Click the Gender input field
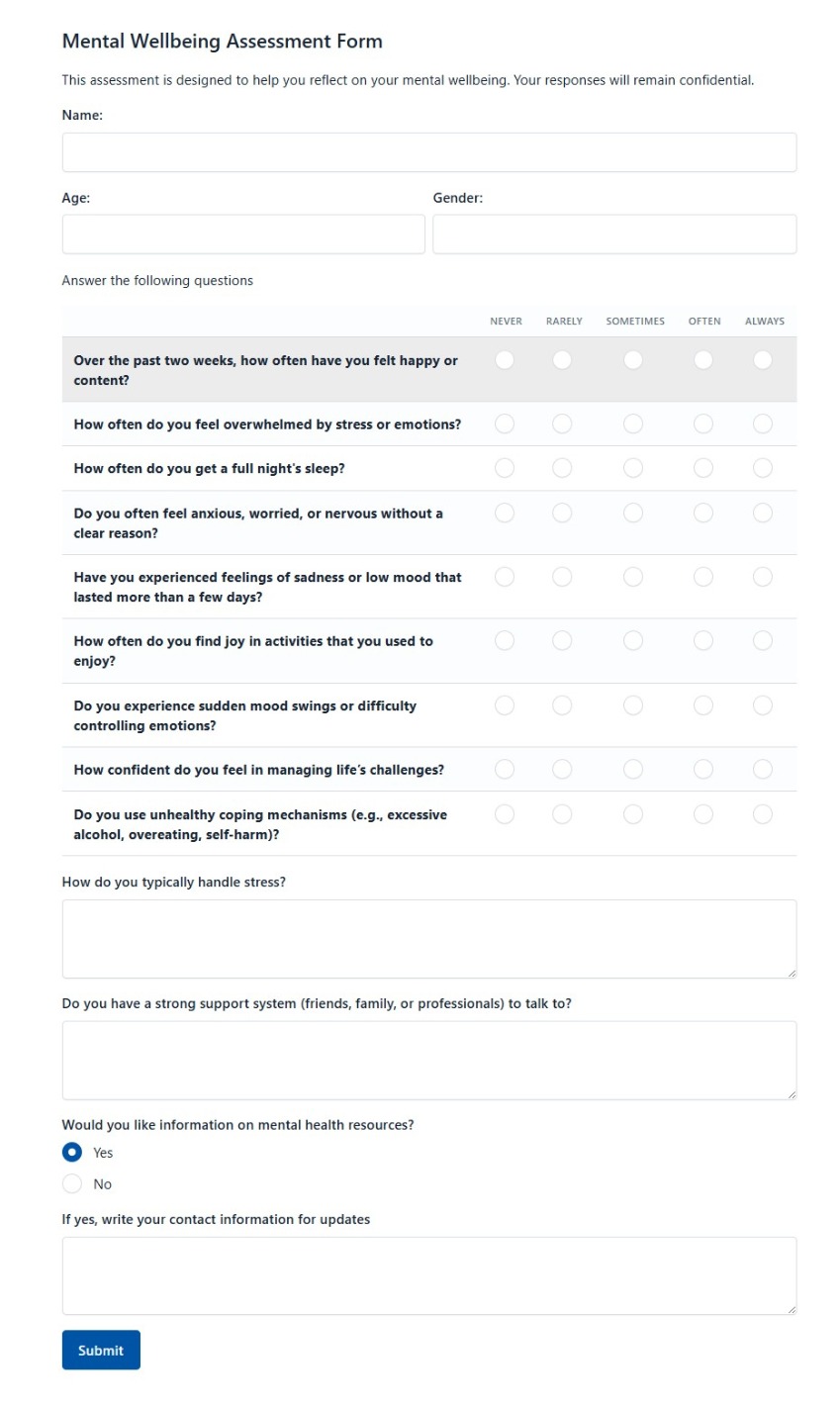Screen dimensions: 840x1406 pyautogui.click(x=613, y=234)
